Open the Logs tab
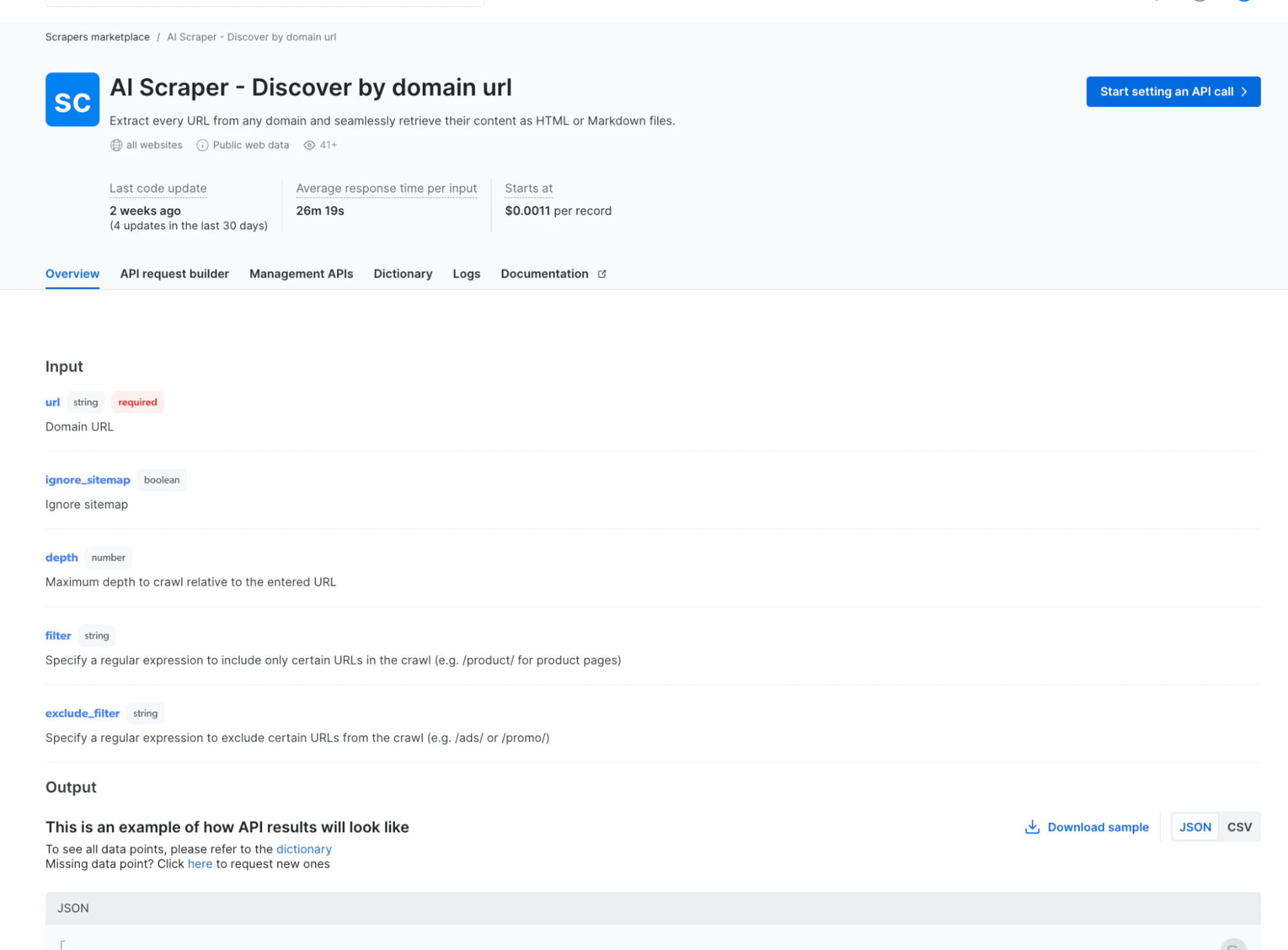Viewport: 1288px width, 950px height. pyautogui.click(x=466, y=274)
